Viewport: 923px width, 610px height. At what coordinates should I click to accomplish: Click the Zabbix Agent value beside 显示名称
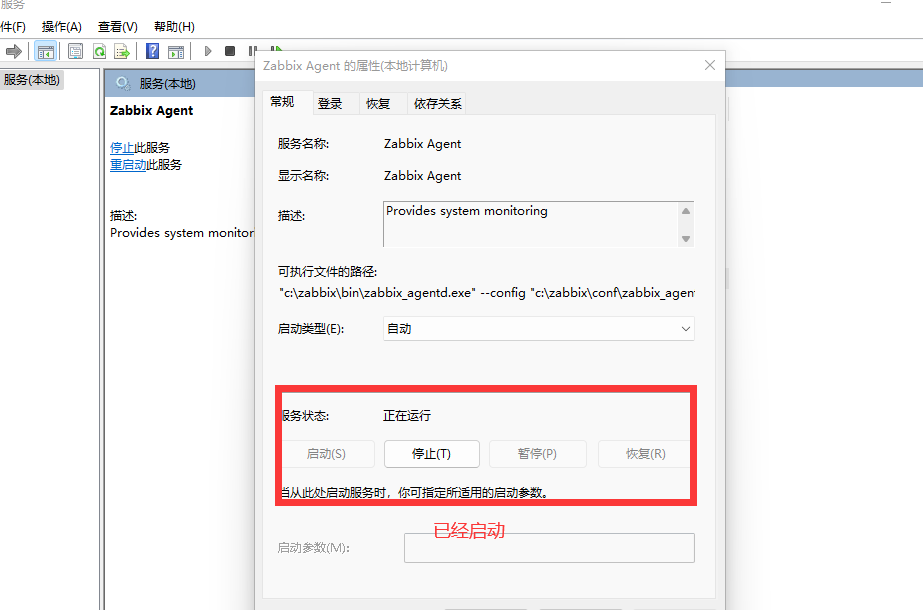click(x=423, y=175)
